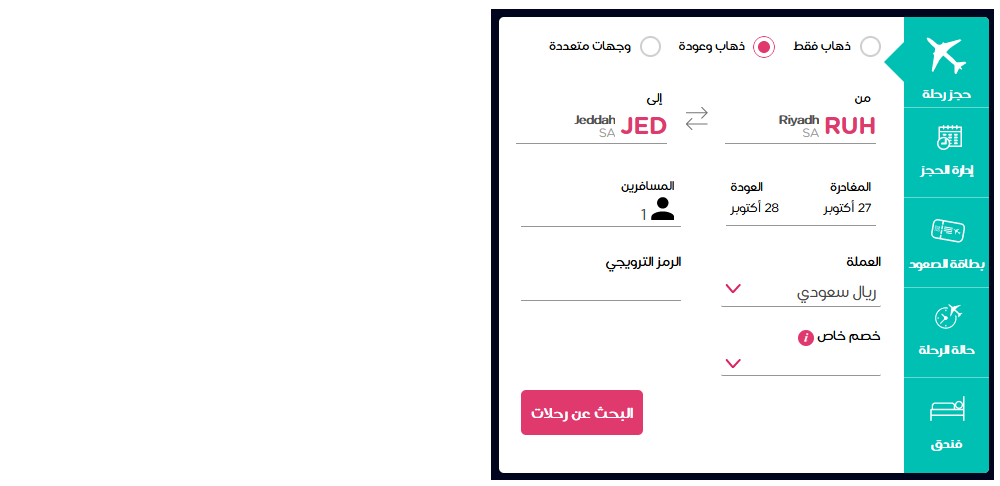Focus the promo code (الرمز الترويجي) field
Image resolution: width=1000 pixels, height=486 pixels.
601,287
